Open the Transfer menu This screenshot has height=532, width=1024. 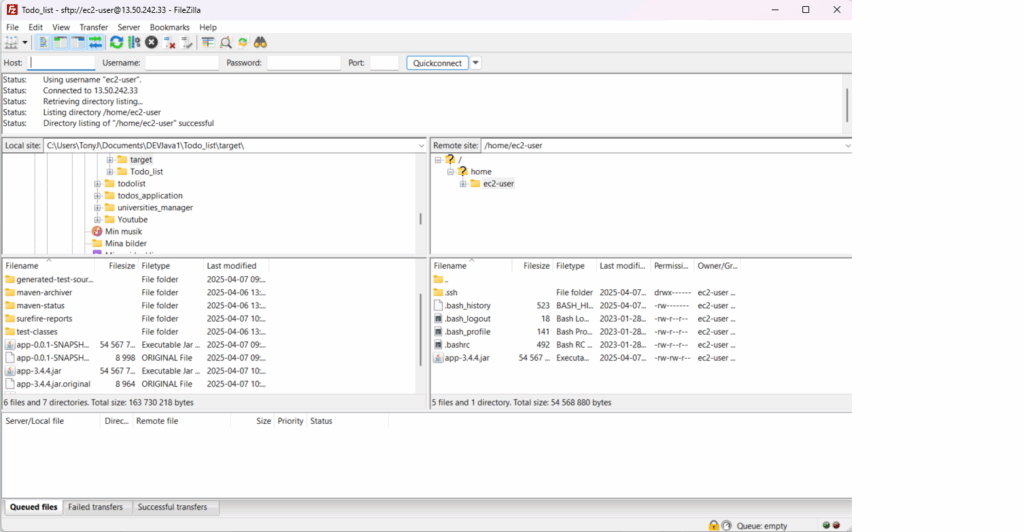(93, 27)
